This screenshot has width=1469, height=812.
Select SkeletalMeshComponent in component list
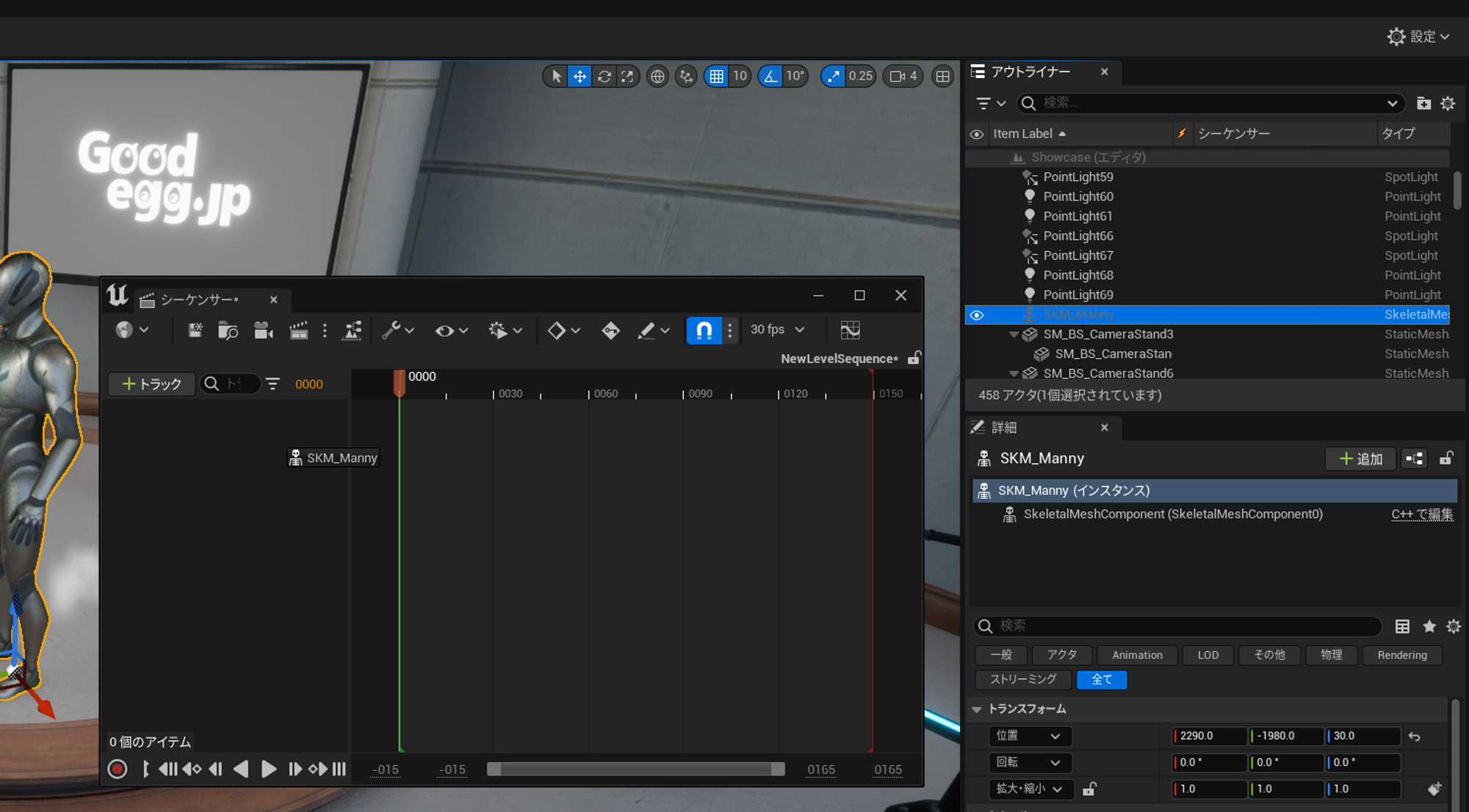pos(1172,514)
